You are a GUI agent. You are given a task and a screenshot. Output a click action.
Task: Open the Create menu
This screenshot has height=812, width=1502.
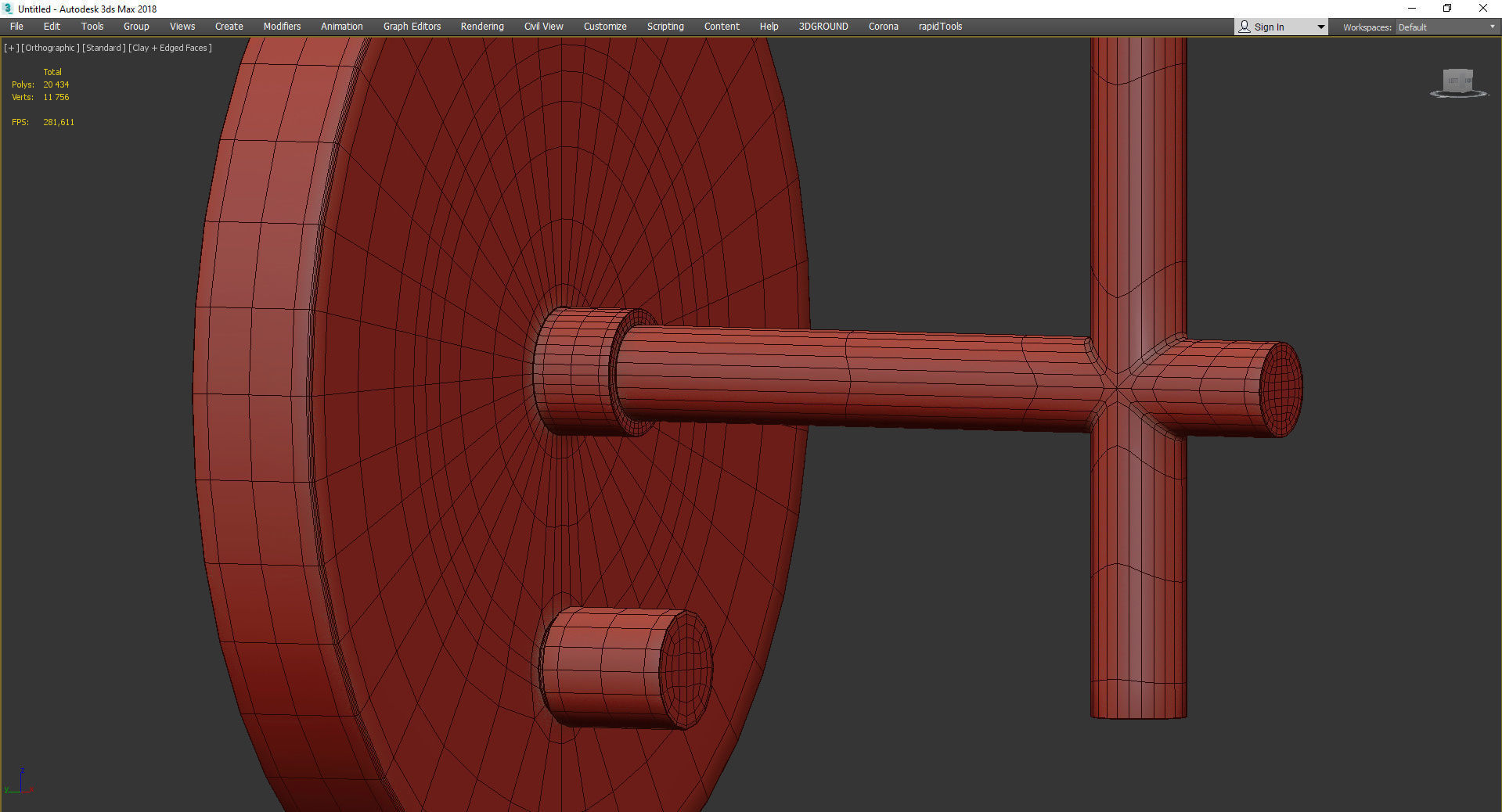coord(229,27)
